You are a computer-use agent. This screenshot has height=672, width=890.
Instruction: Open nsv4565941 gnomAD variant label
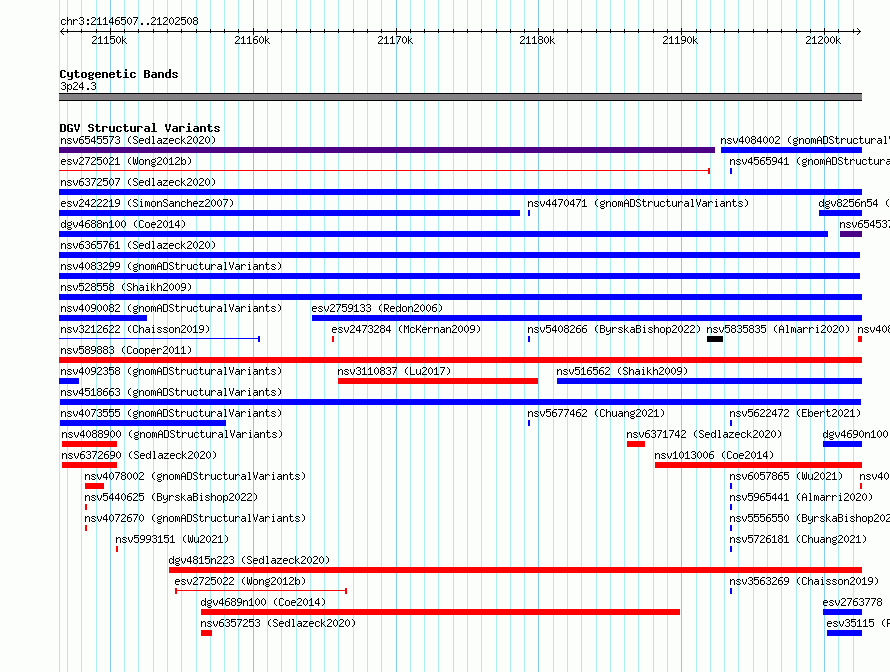(809, 161)
